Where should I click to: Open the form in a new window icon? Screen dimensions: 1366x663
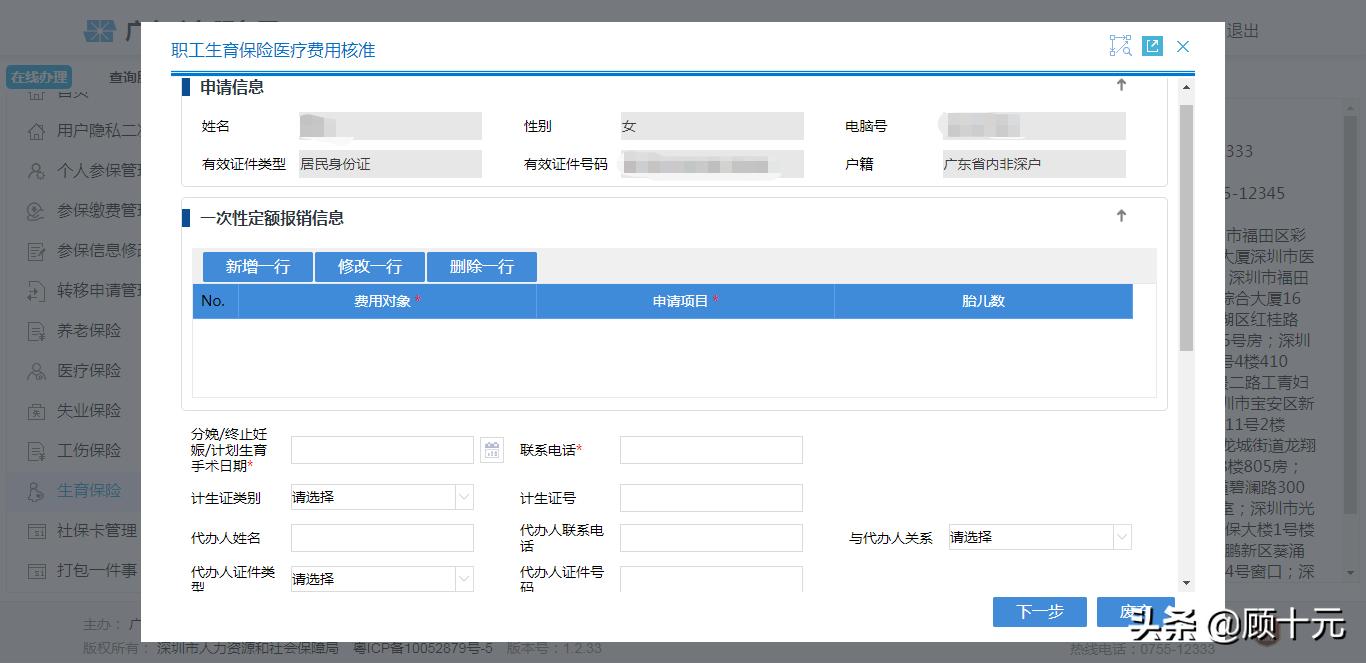1152,46
